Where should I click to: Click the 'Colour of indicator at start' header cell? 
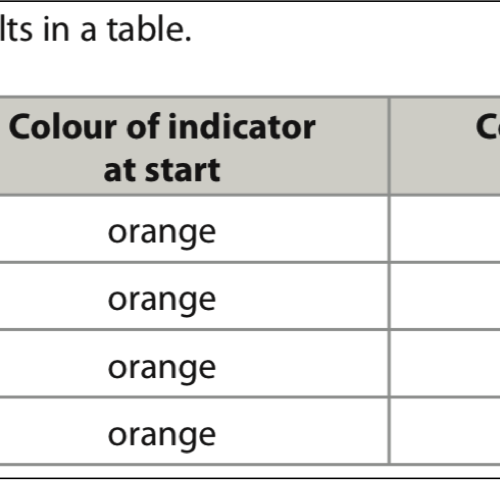[x=194, y=146]
